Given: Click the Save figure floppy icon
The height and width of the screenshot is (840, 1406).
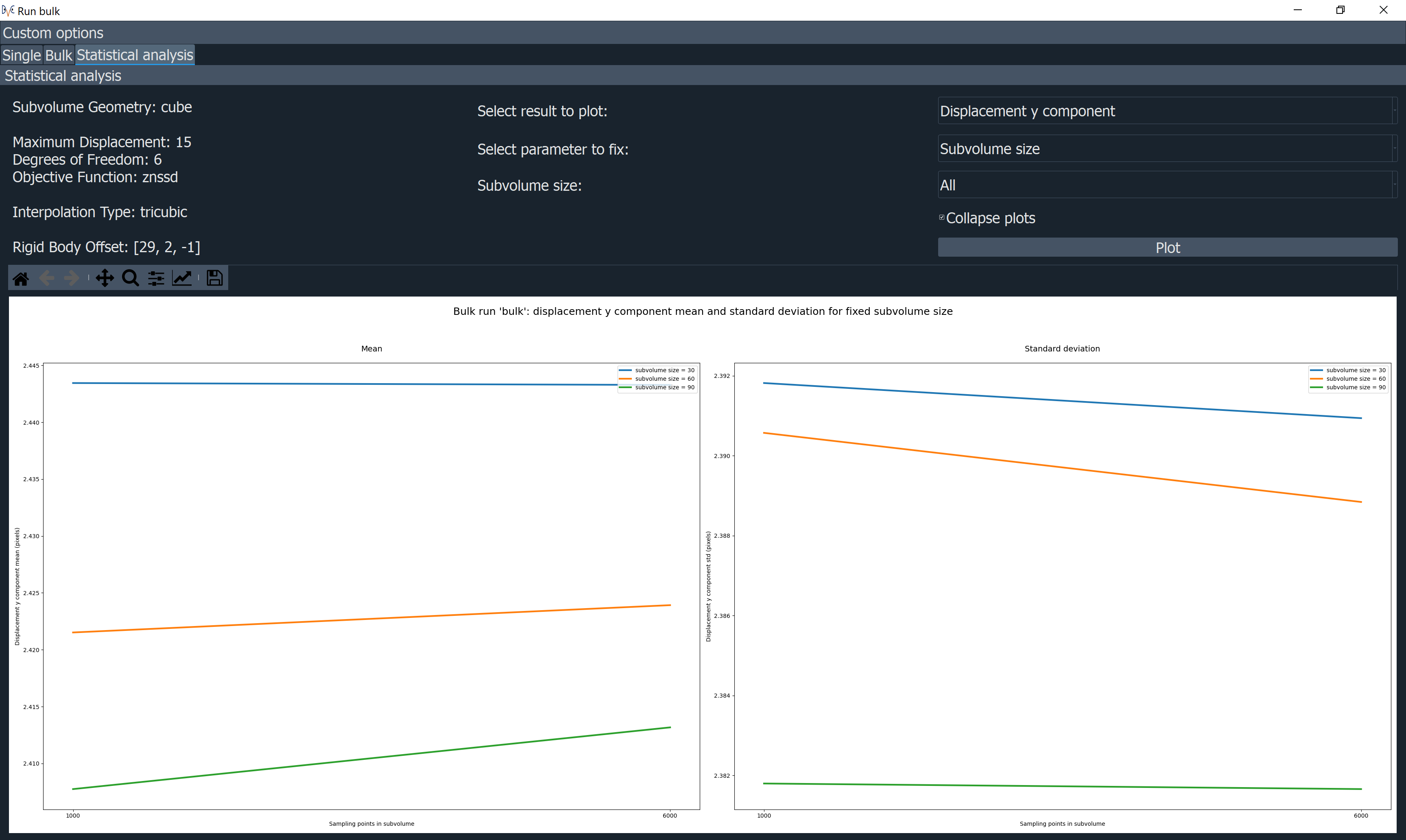Looking at the screenshot, I should coord(214,278).
